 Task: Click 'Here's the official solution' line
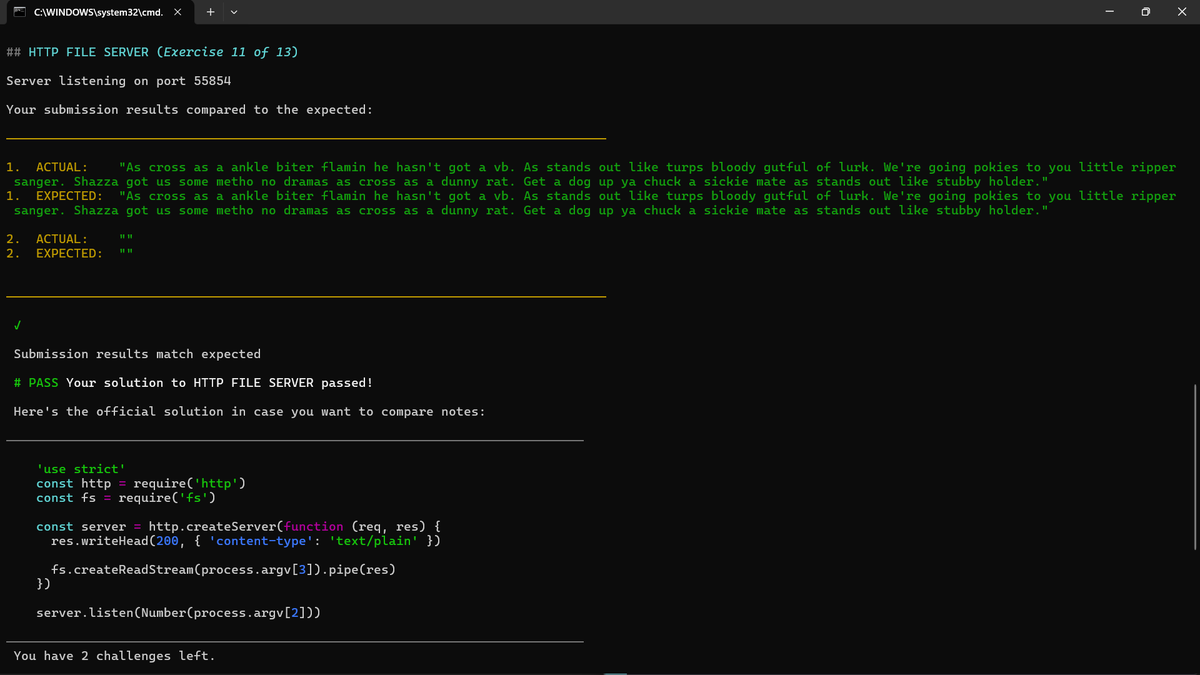tap(249, 412)
